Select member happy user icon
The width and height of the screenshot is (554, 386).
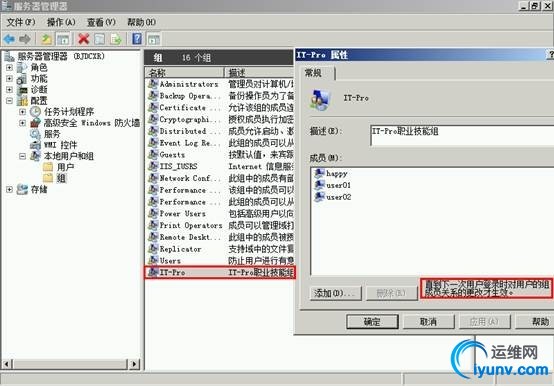(x=319, y=173)
